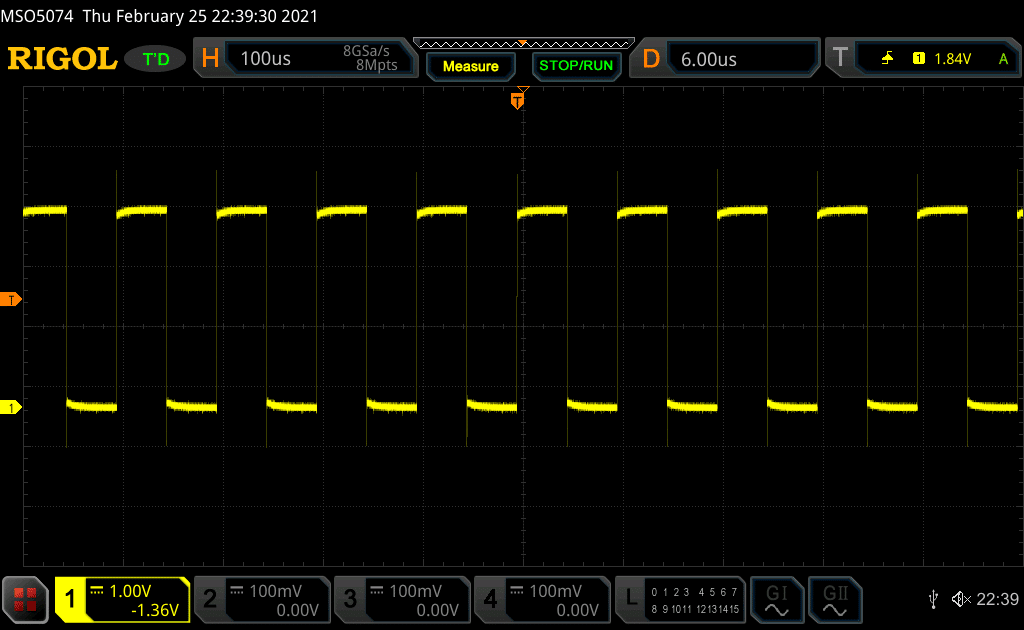This screenshot has height=630, width=1024.
Task: Click the RIGOL logo
Action: click(x=62, y=60)
